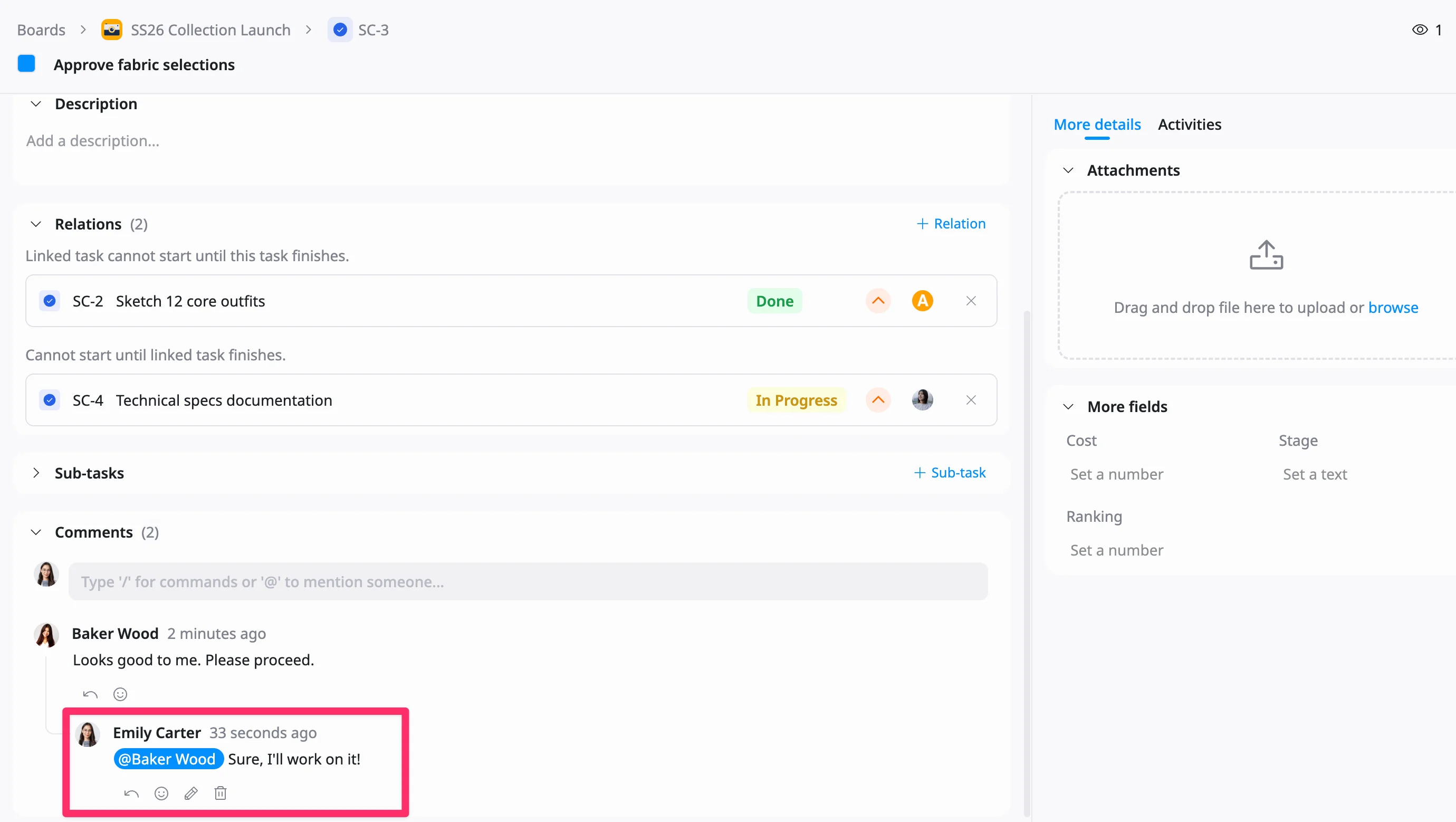Click the assignee photo avatar on SC-4

tap(922, 400)
